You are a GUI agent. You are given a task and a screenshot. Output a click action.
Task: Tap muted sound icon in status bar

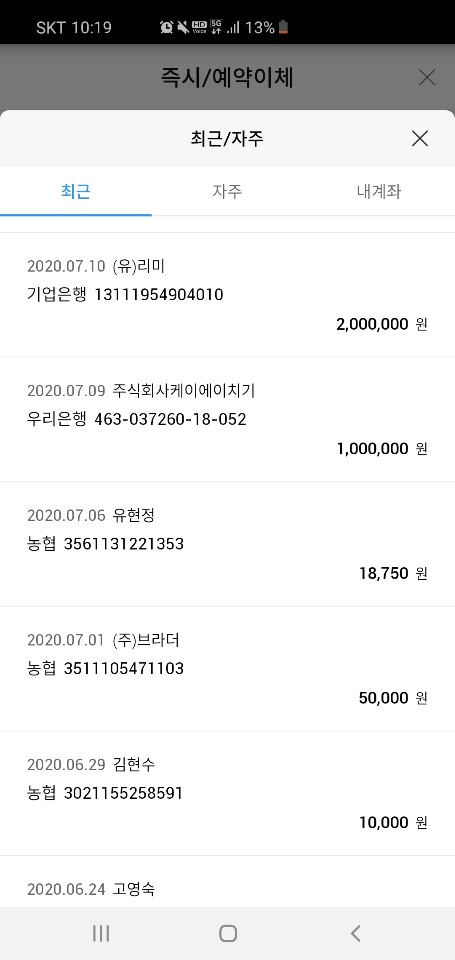[182, 27]
